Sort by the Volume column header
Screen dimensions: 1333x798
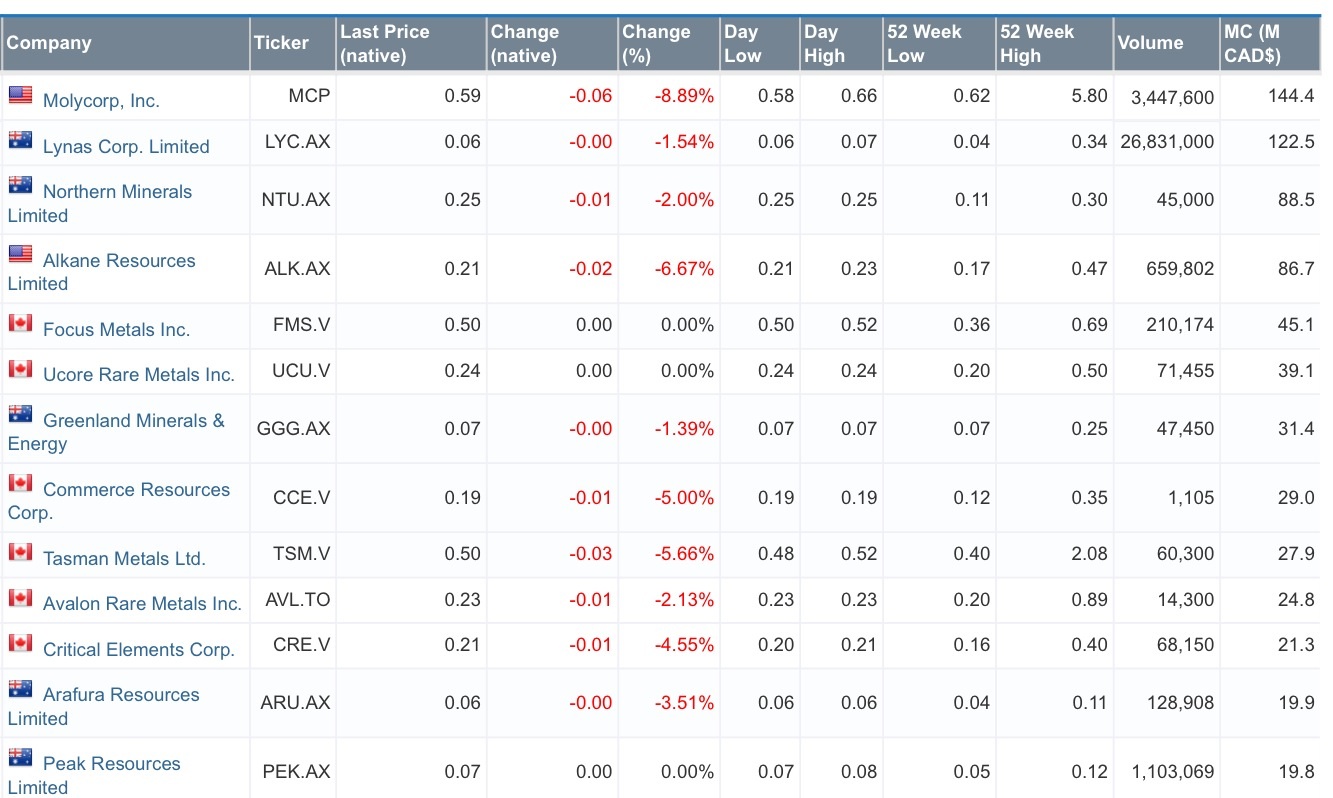pos(1150,43)
